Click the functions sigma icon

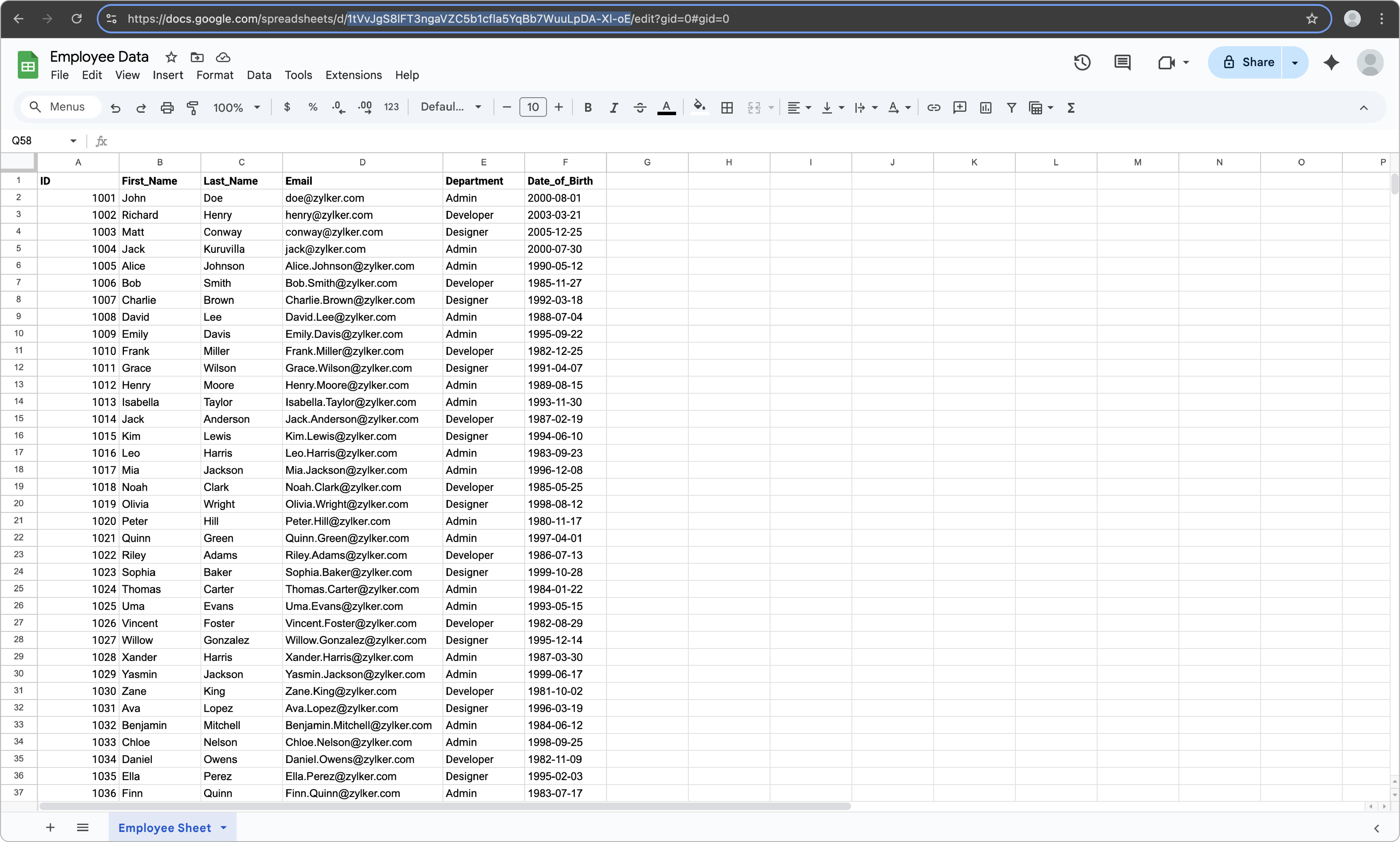pyautogui.click(x=1071, y=107)
